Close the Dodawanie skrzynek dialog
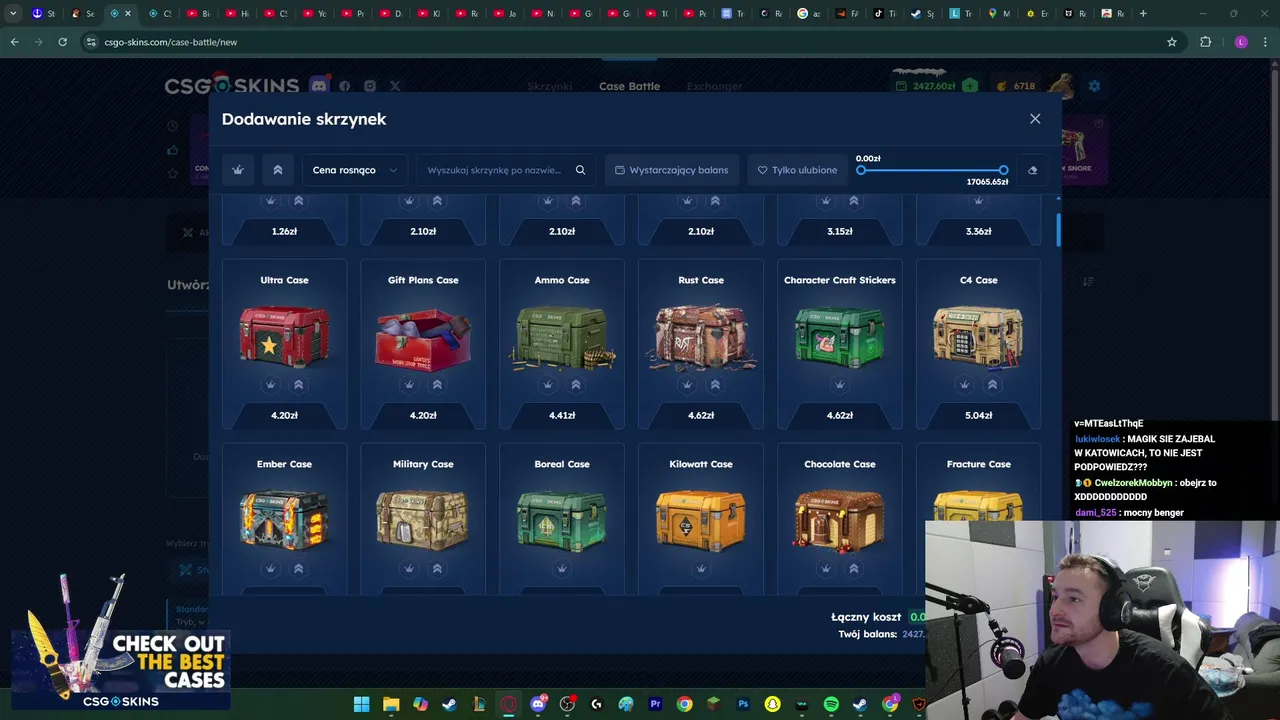This screenshot has width=1280, height=720. click(x=1035, y=119)
